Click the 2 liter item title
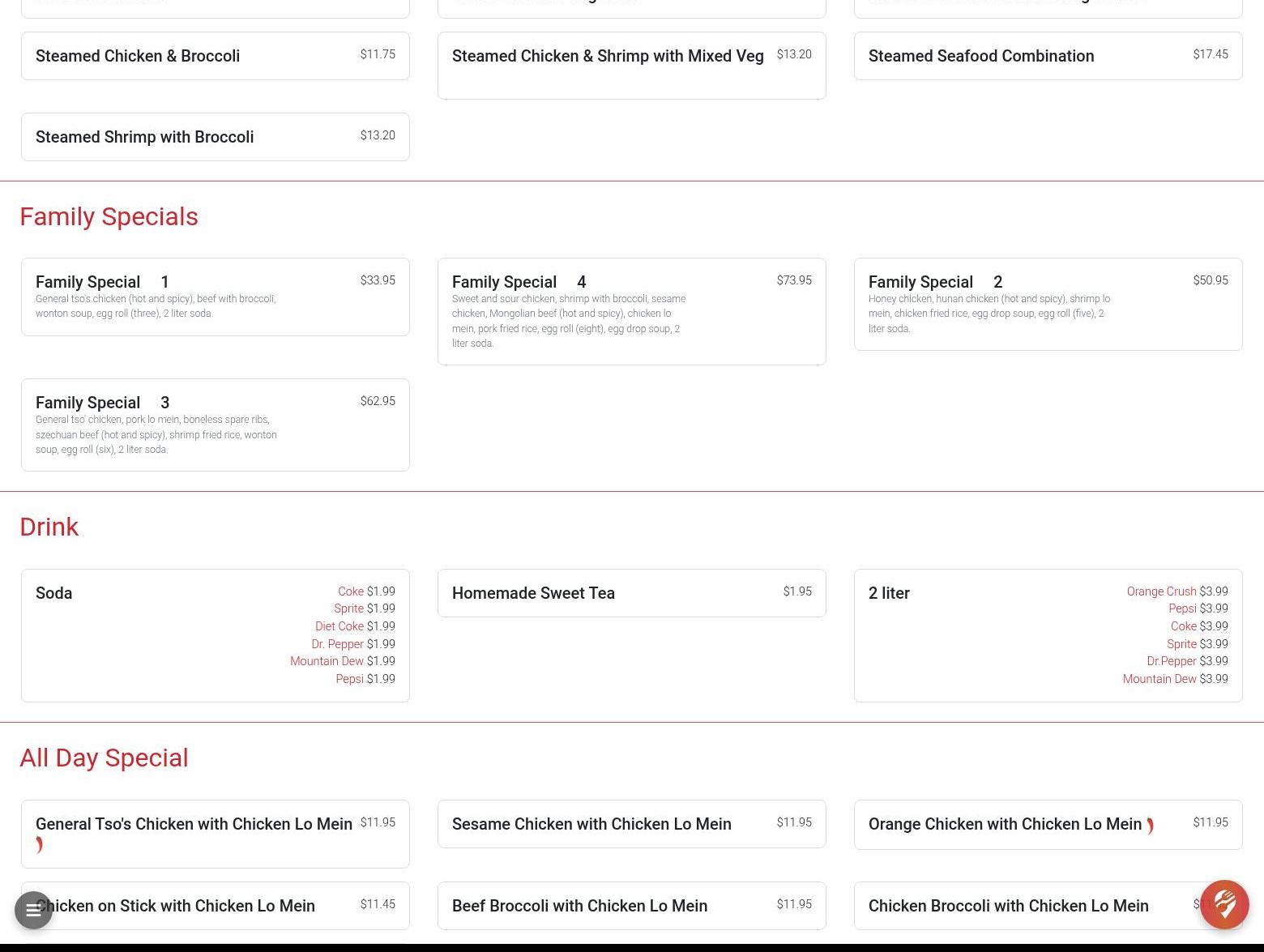 click(x=889, y=593)
